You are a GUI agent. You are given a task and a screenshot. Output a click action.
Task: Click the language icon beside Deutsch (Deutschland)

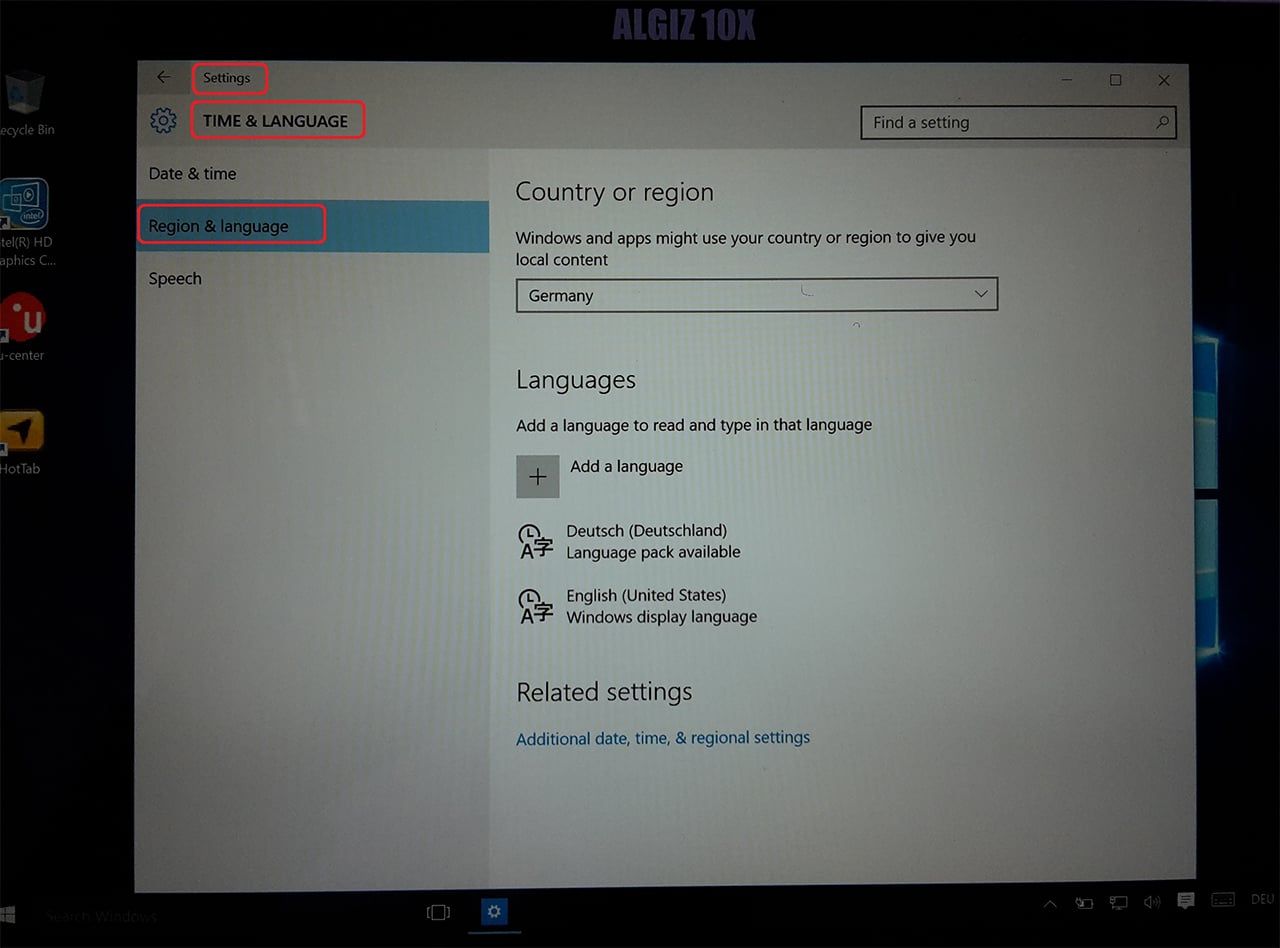(x=535, y=541)
